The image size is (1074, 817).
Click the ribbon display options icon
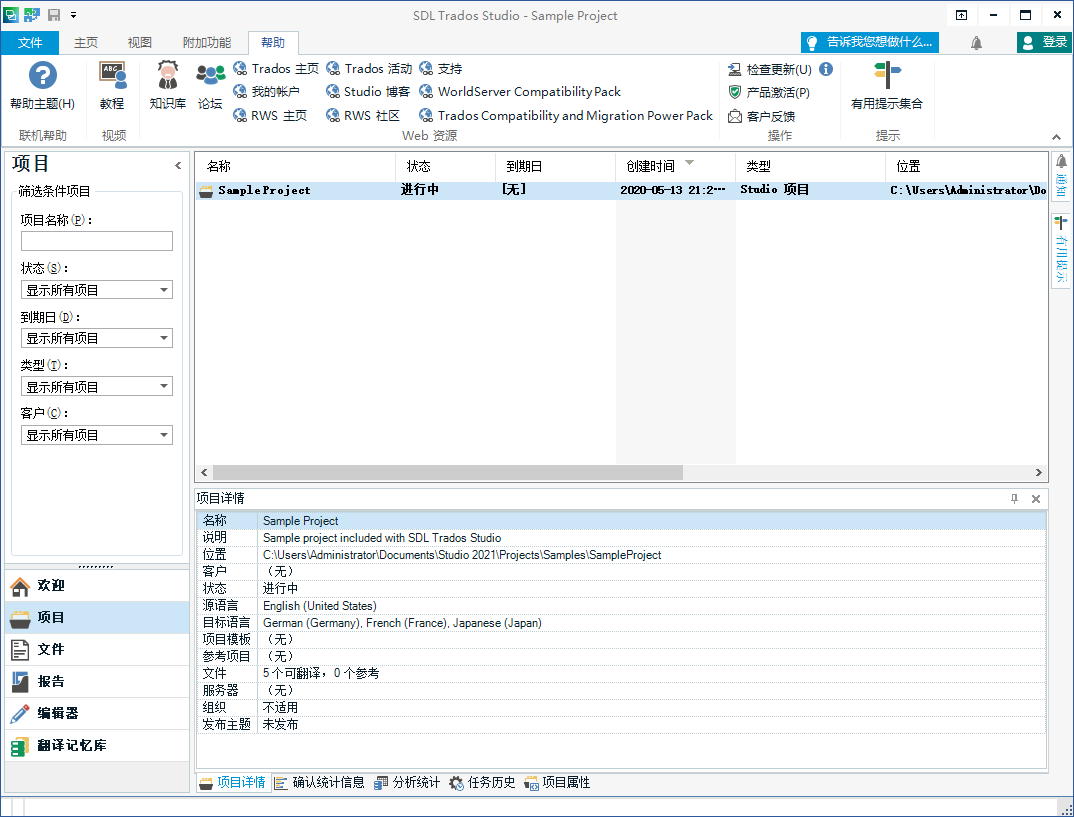[962, 15]
